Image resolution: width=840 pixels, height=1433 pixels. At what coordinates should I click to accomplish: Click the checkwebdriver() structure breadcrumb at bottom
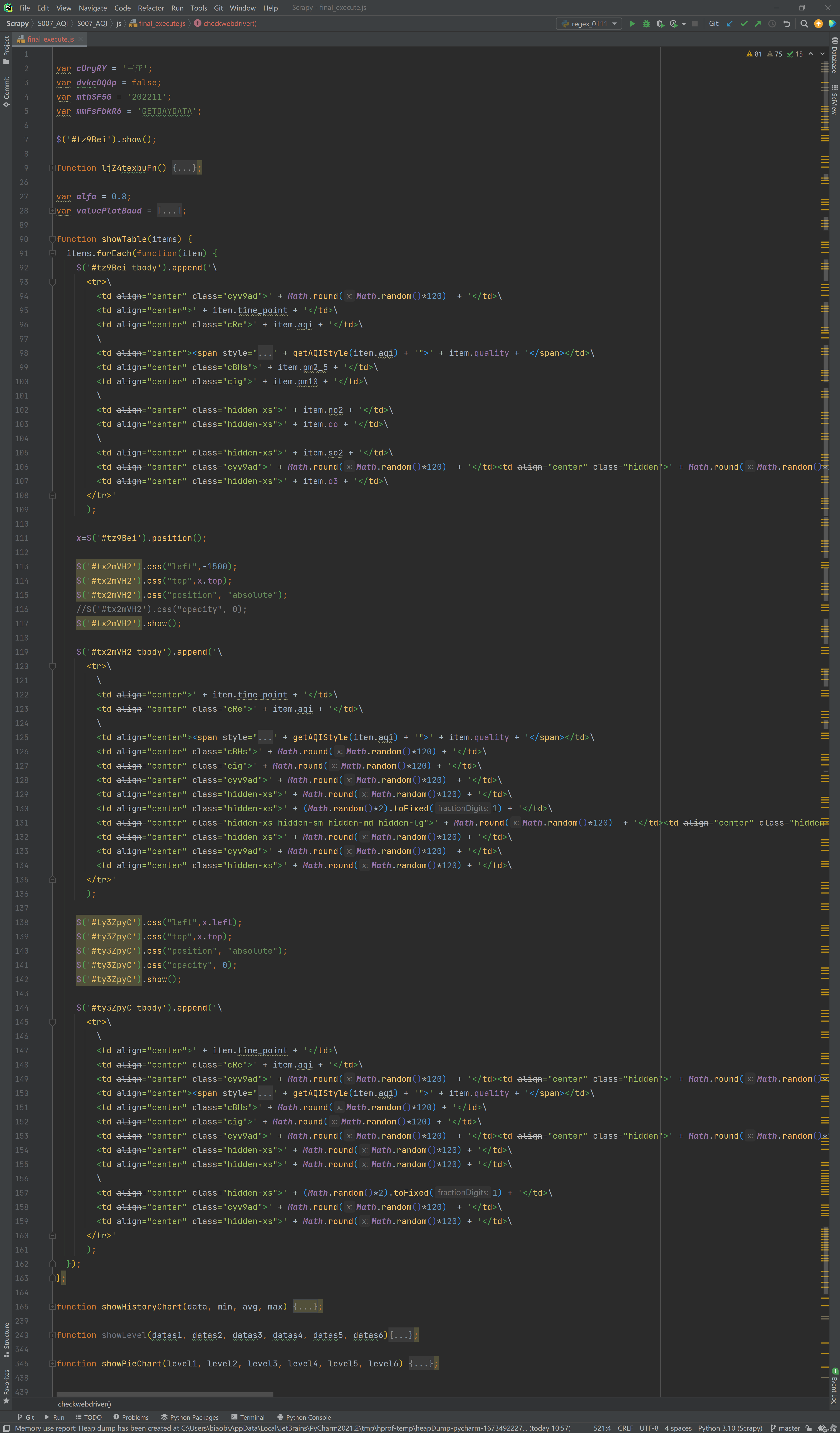click(85, 1404)
